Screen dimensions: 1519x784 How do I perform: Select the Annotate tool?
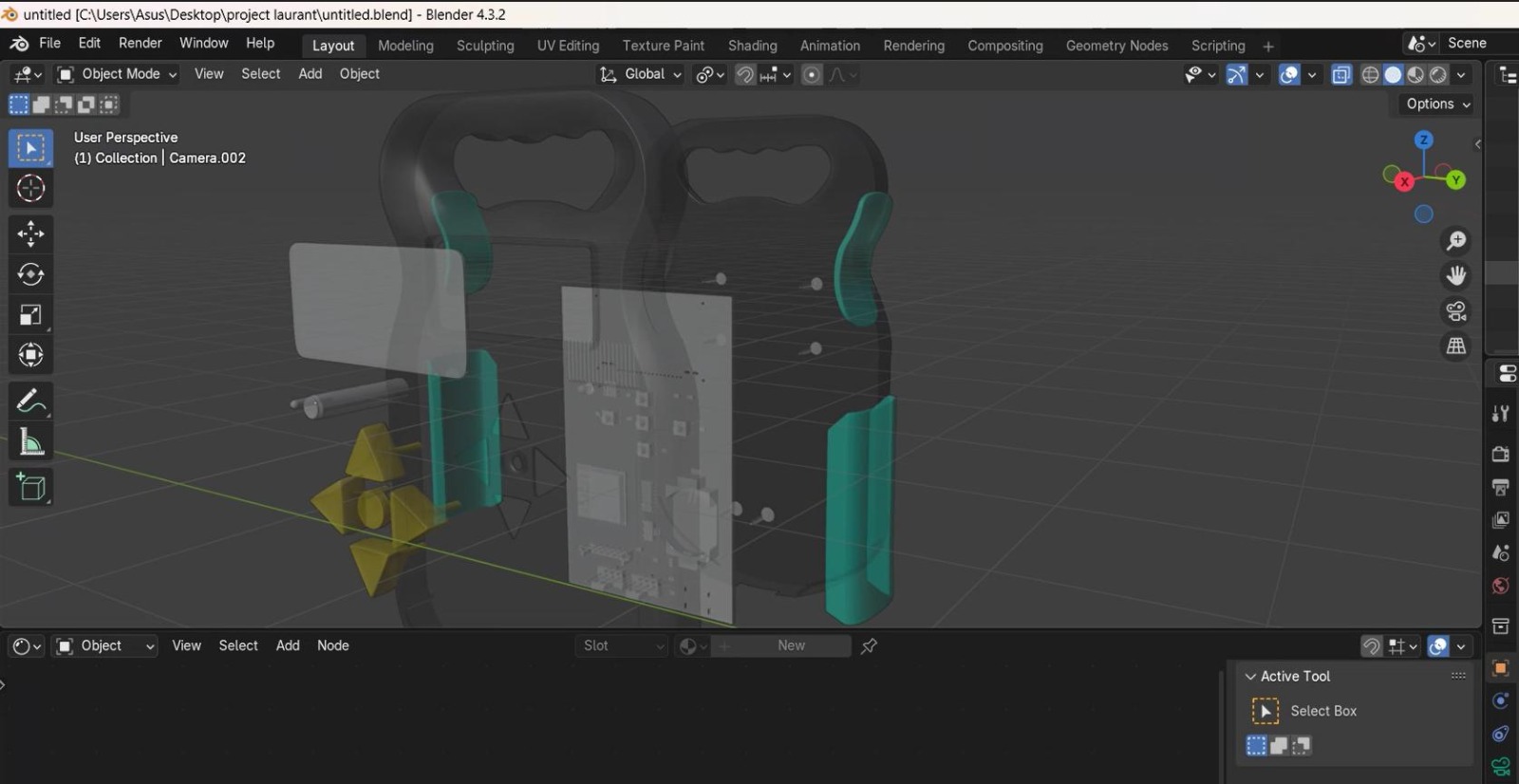coord(30,401)
